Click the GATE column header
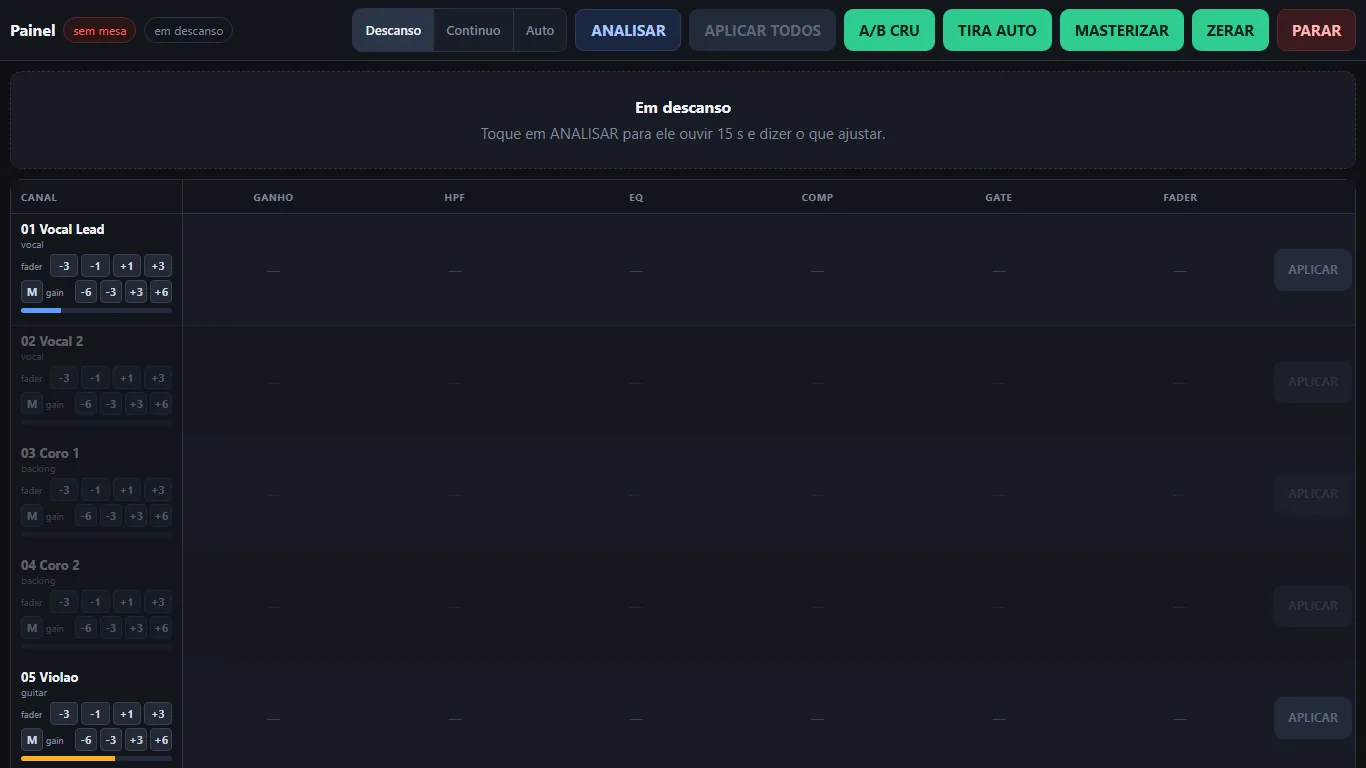1366x768 pixels. 998,197
